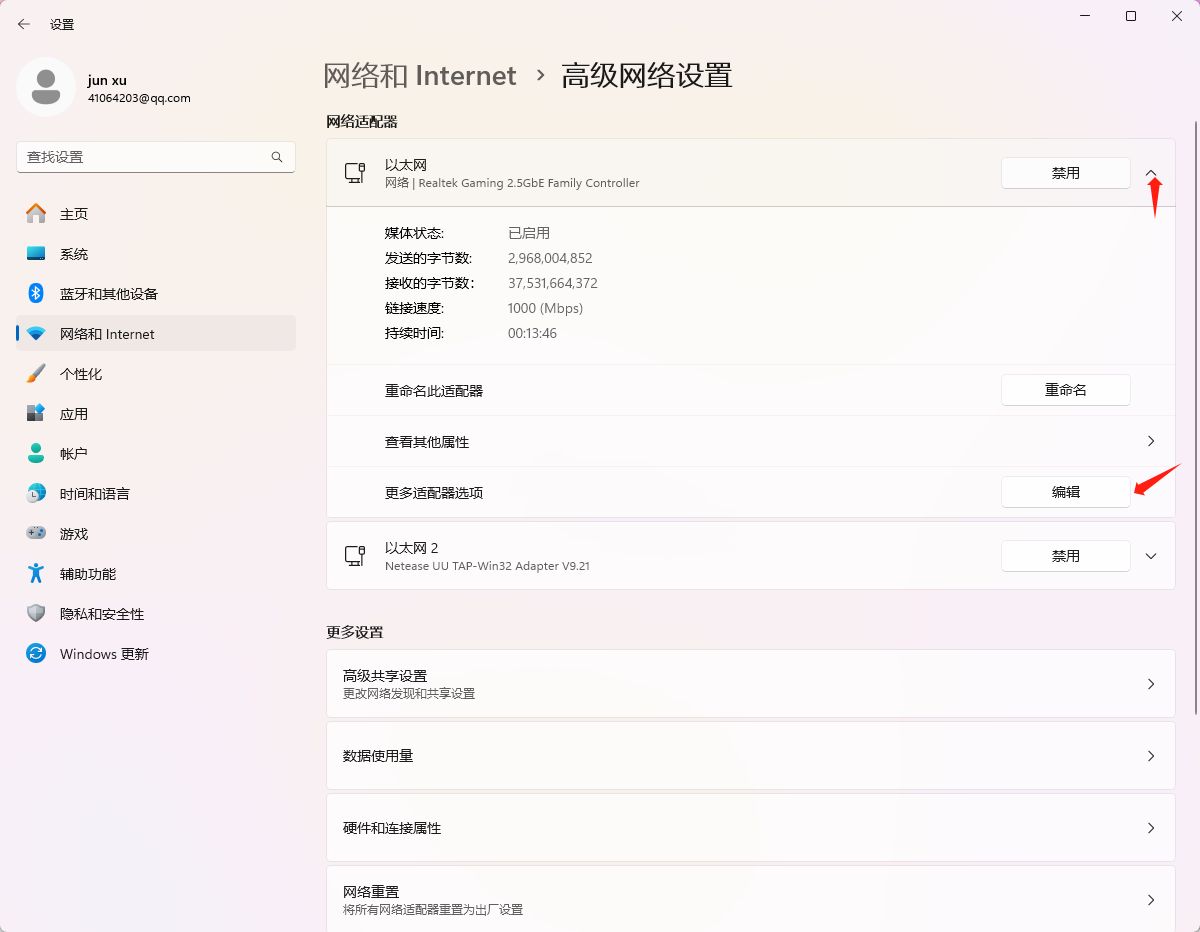Go to 时间和语言 settings
The width and height of the screenshot is (1200, 932).
pyautogui.click(x=94, y=494)
